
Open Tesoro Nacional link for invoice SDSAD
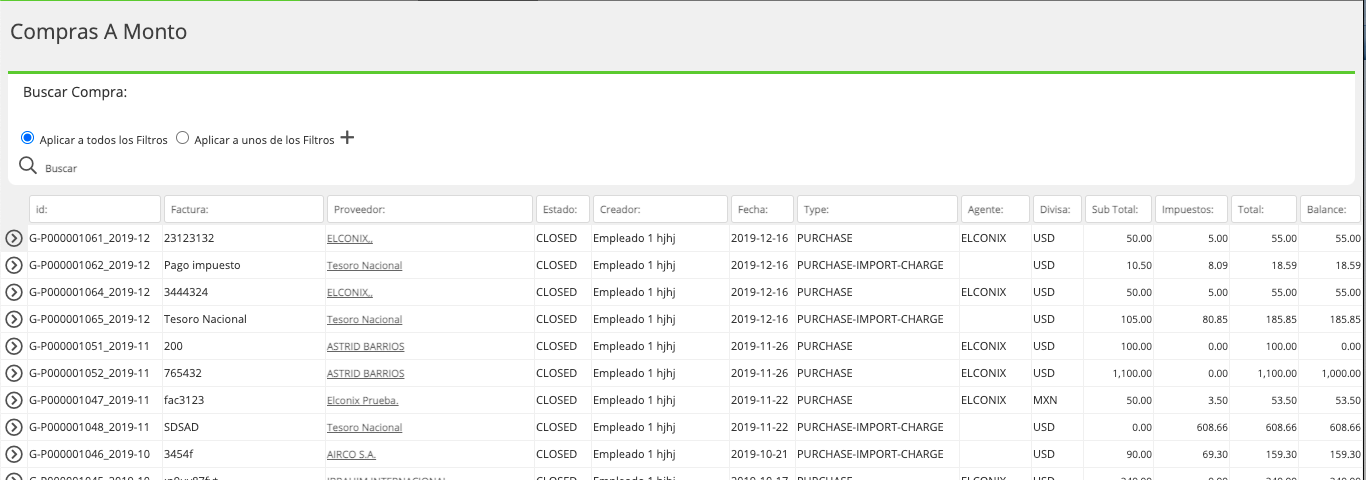364,428
